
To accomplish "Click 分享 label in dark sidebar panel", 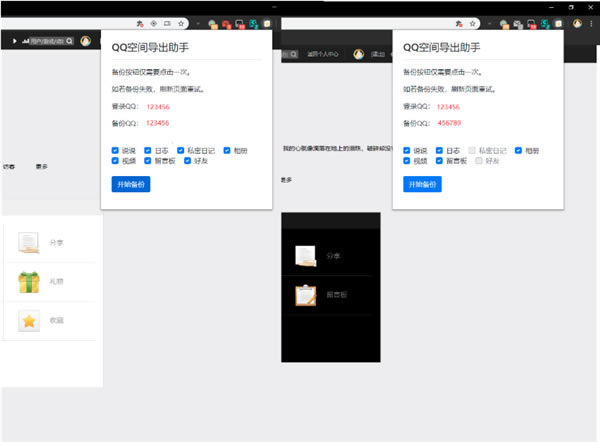I will tap(333, 256).
